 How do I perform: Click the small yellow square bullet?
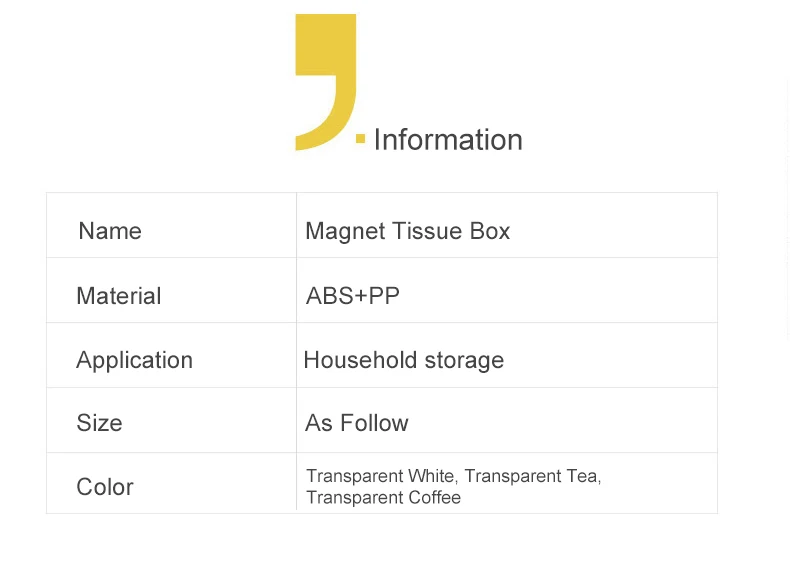(x=360, y=139)
